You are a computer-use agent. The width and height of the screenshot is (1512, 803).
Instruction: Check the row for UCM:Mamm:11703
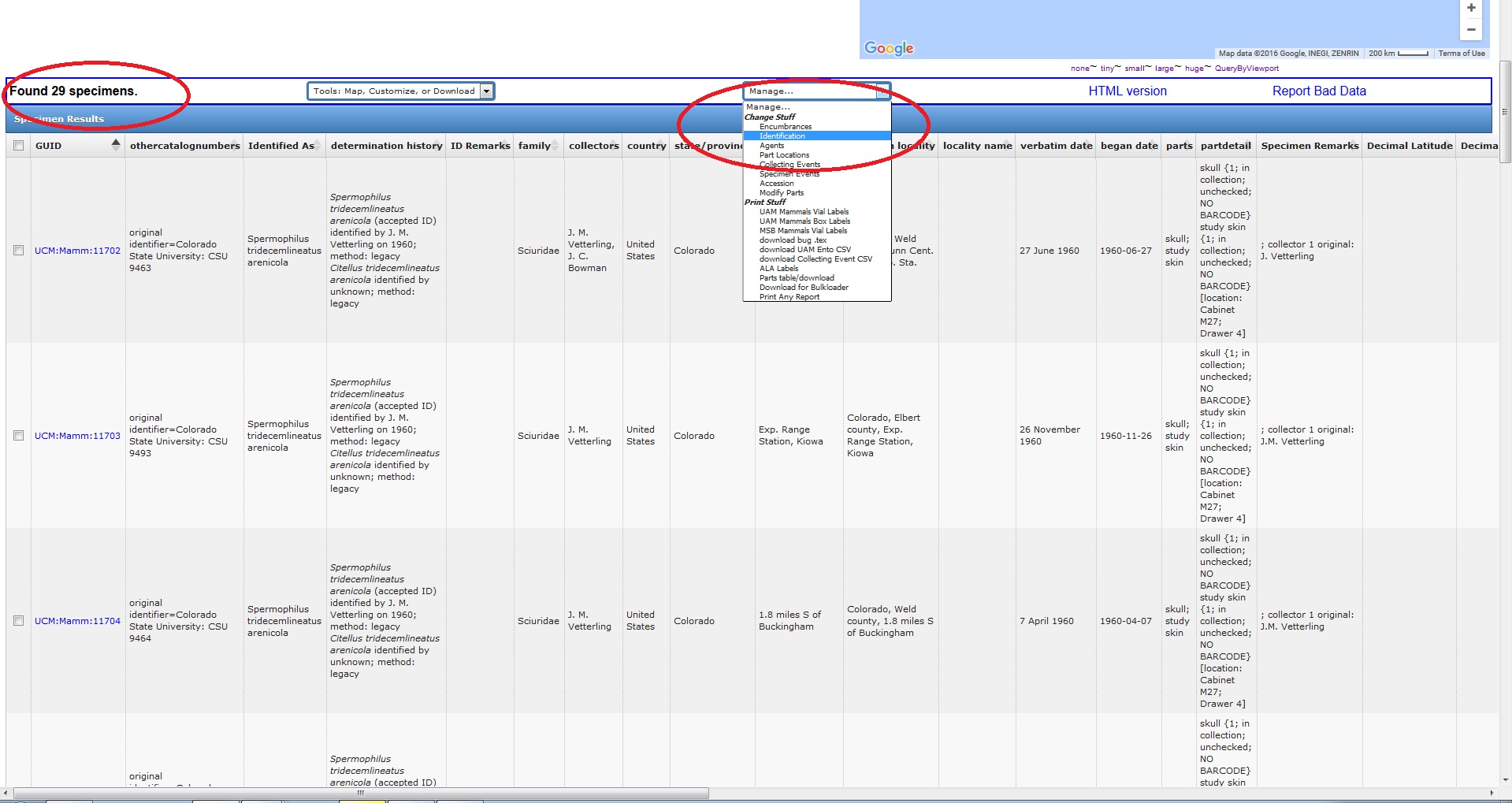(18, 436)
